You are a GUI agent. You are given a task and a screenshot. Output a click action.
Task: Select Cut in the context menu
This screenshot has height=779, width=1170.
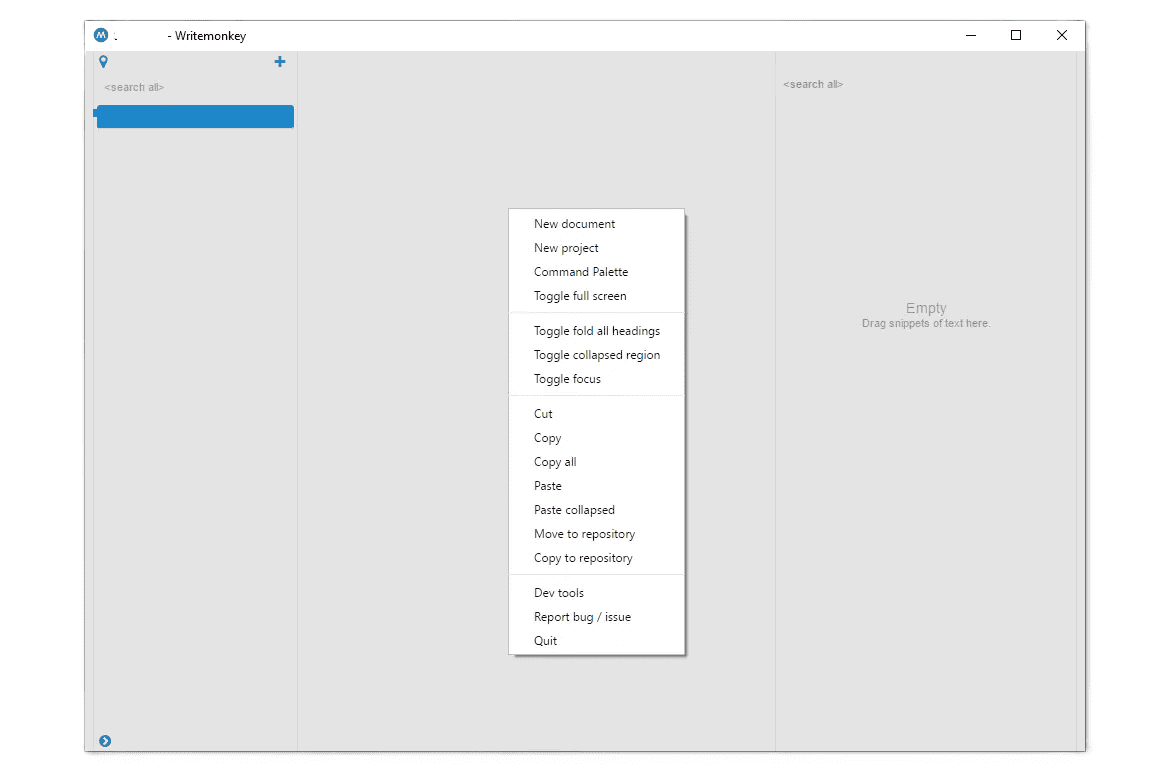pyautogui.click(x=596, y=413)
